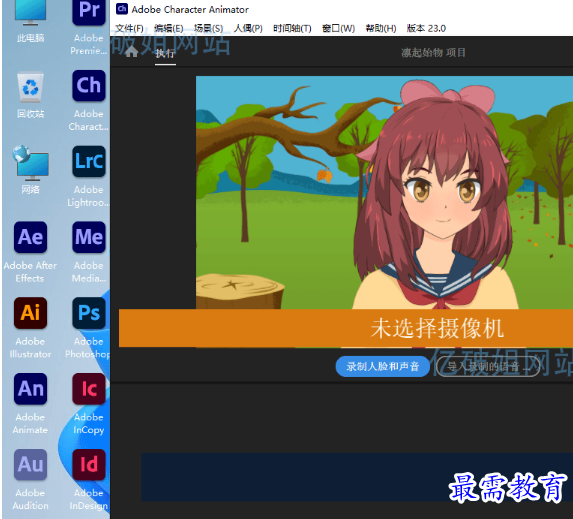Click the anime puppet scene preview
The image size is (573, 519).
[x=384, y=192]
